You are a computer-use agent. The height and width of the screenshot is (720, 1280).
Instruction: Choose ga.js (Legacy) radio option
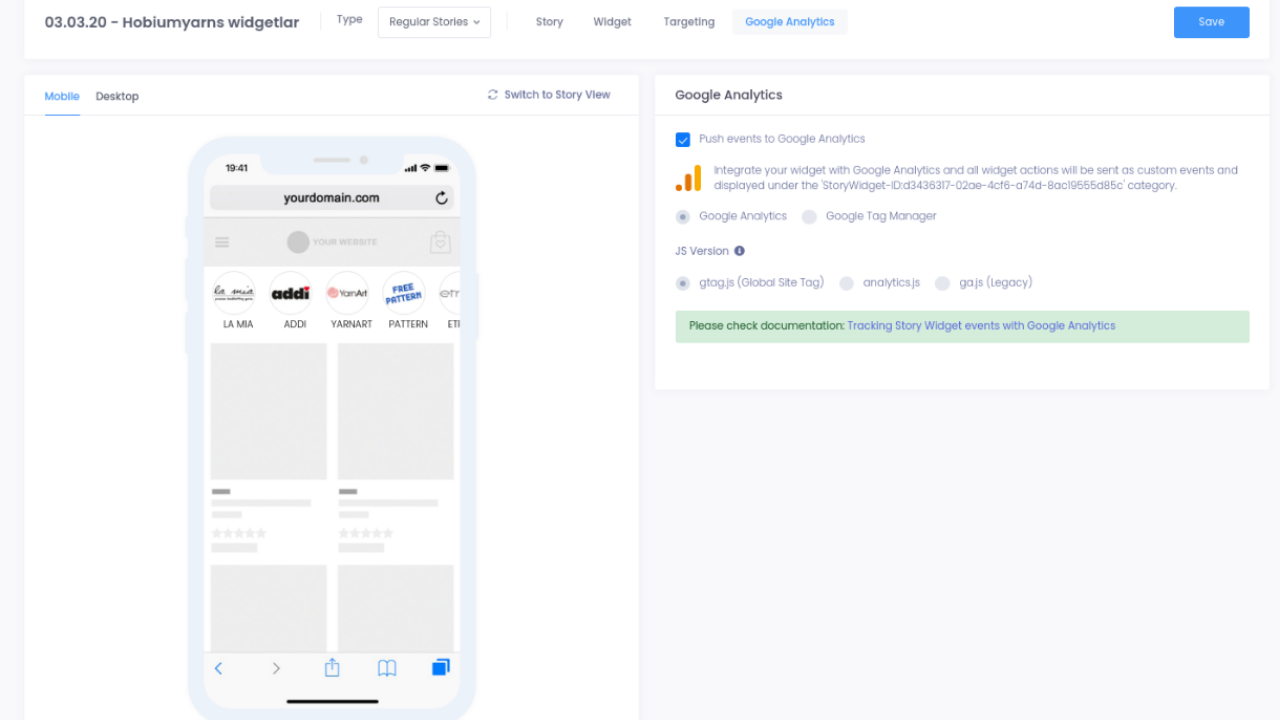click(942, 283)
